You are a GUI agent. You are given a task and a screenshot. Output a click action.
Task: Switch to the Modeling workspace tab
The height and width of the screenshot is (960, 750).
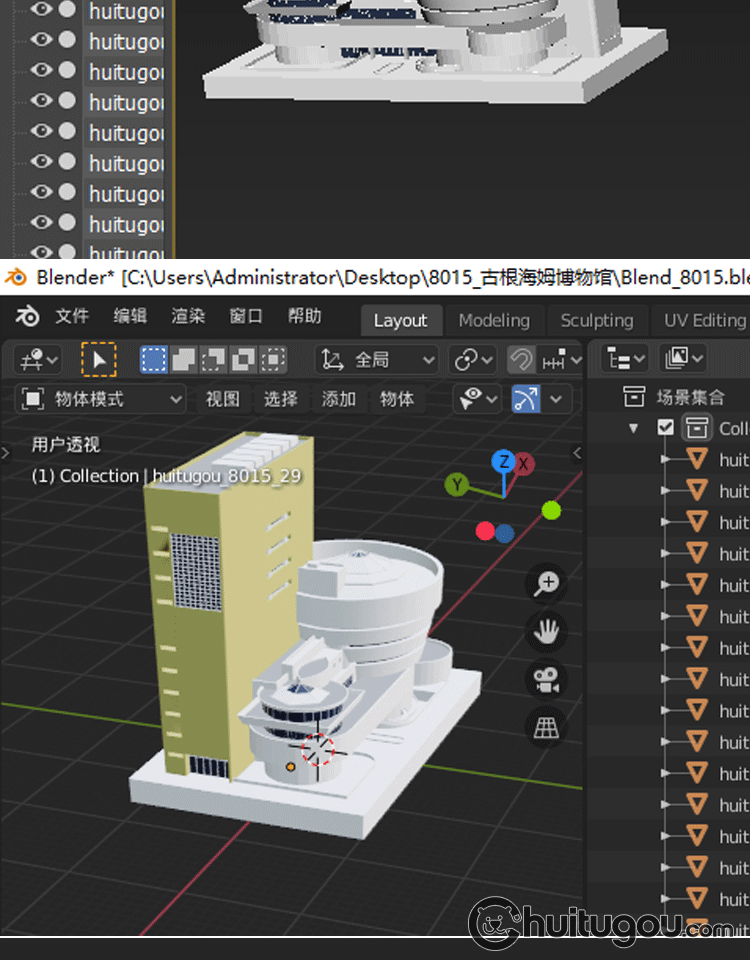click(494, 320)
